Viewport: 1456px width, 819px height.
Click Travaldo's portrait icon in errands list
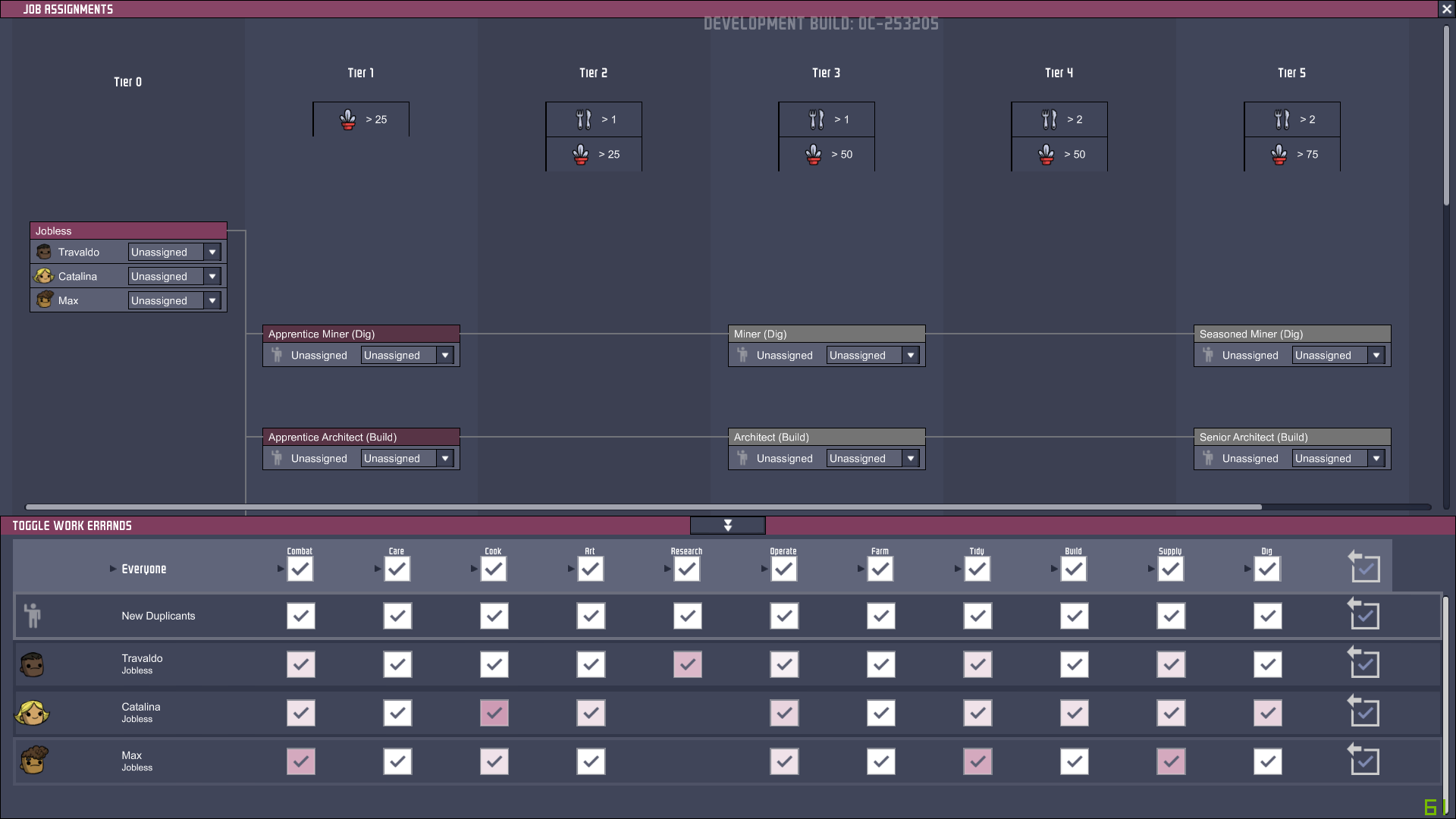(x=32, y=665)
